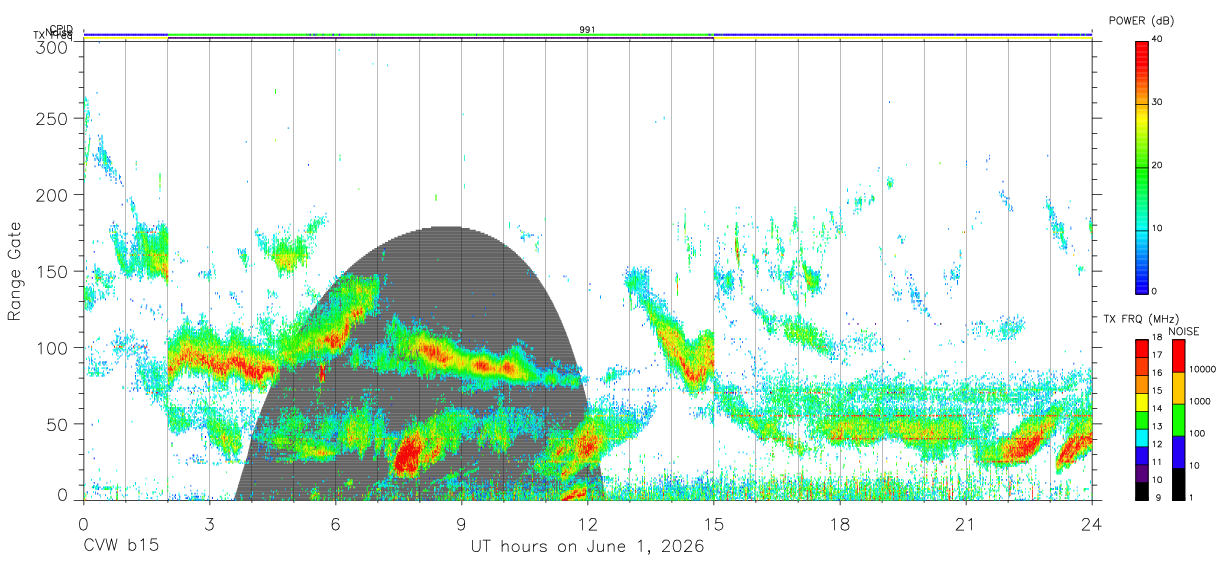This screenshot has width=1228, height=567.
Task: Click the '300' range gate tick label
Action: coord(51,46)
